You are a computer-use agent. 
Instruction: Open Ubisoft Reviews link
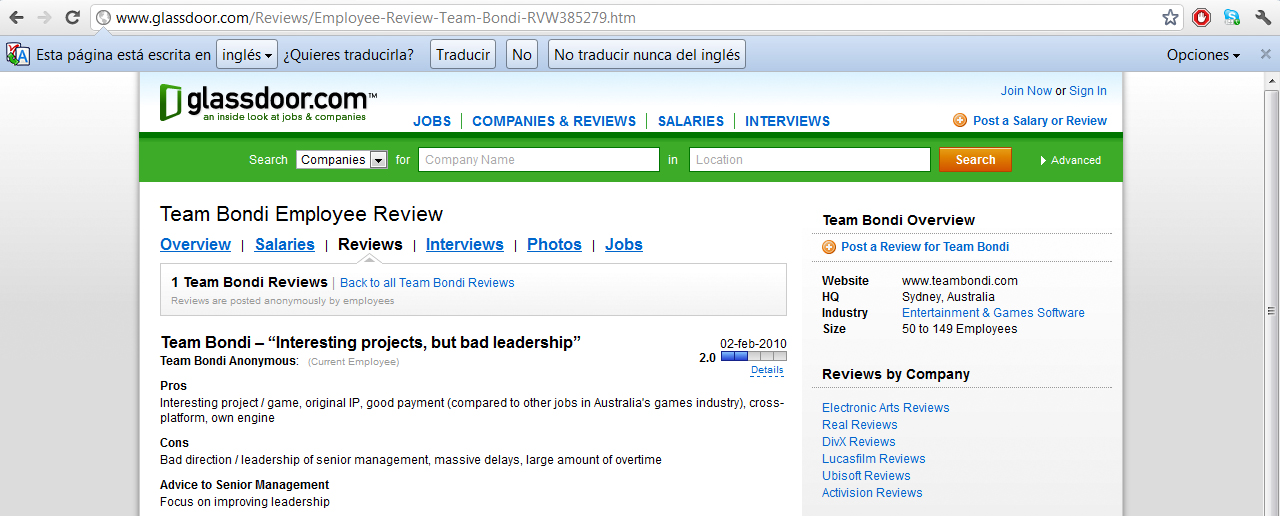coord(866,476)
